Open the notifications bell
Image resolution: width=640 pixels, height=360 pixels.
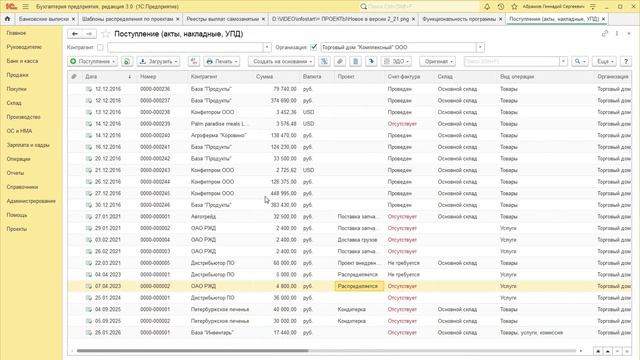point(487,7)
